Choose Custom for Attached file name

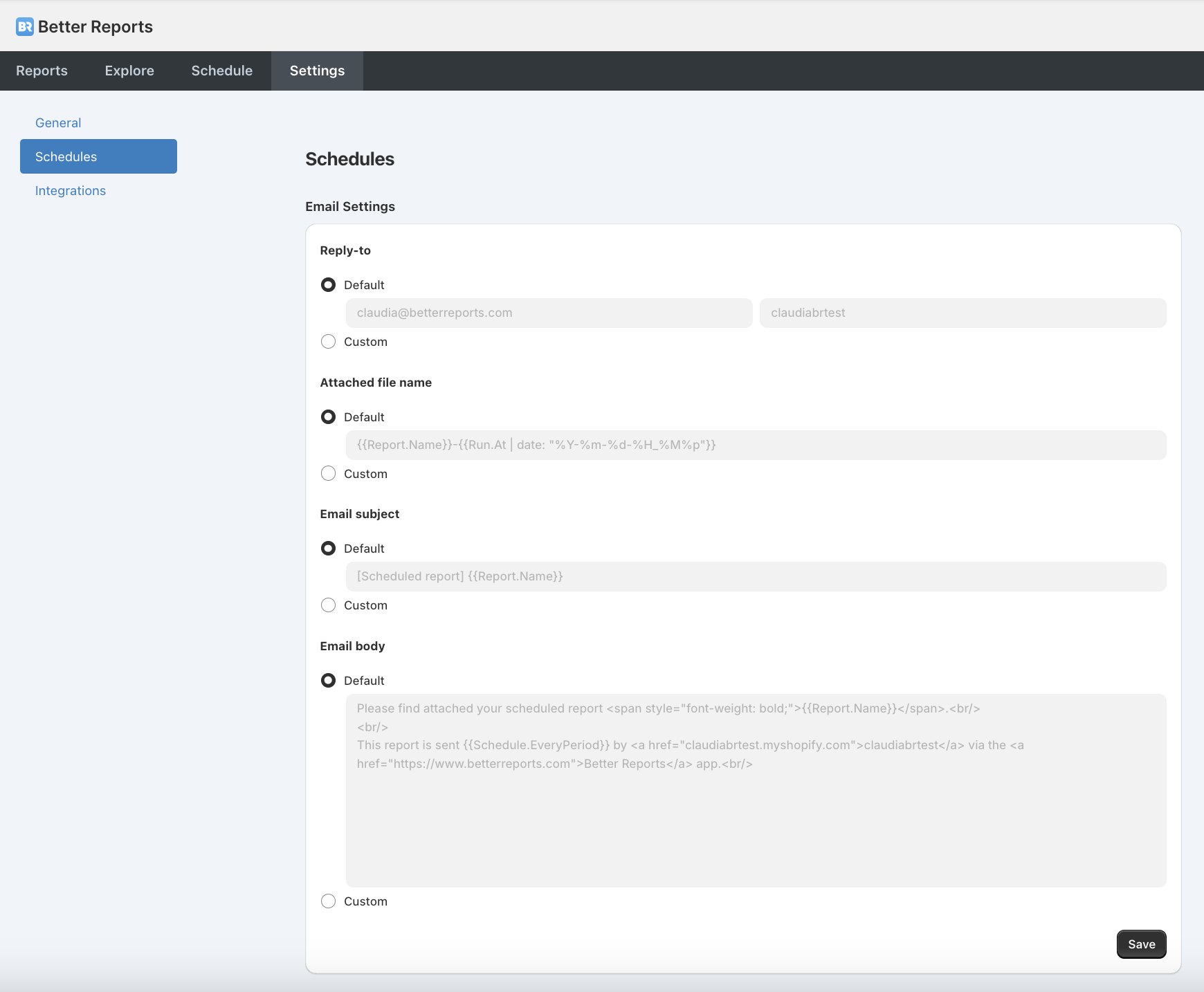(329, 474)
